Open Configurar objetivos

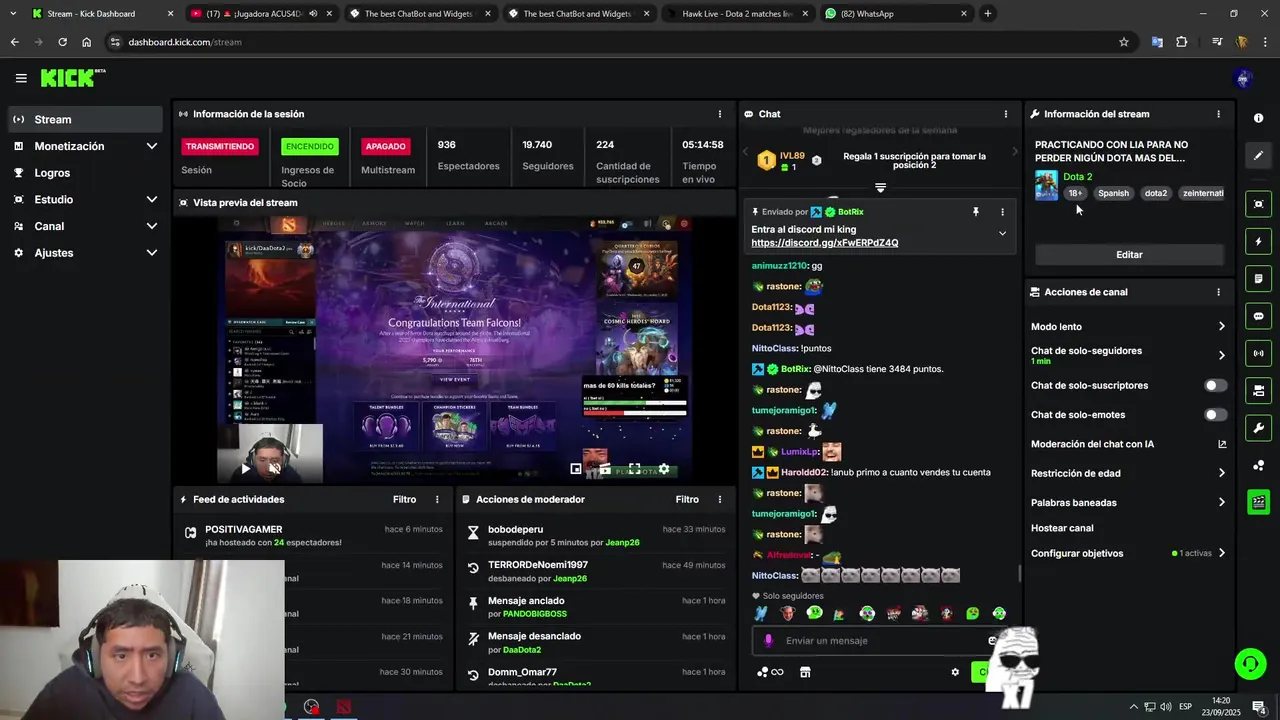pyautogui.click(x=1129, y=553)
